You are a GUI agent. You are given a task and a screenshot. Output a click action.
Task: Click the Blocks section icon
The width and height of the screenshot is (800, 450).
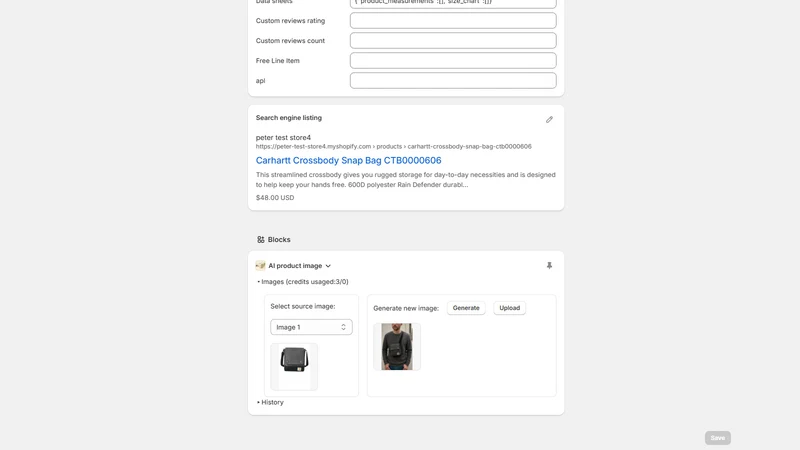[261, 239]
